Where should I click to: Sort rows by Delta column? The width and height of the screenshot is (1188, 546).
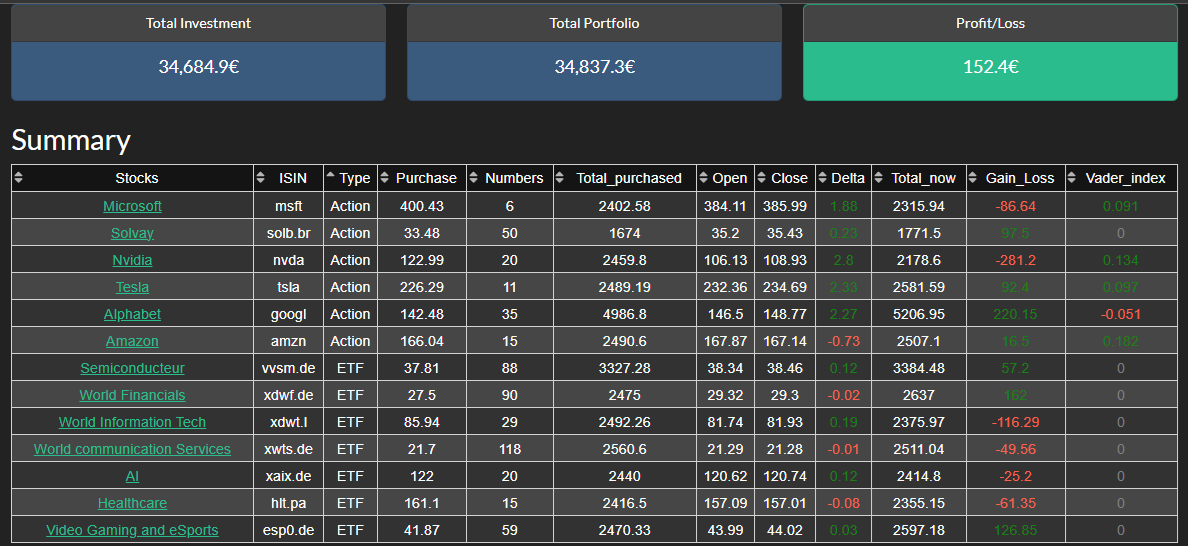(x=822, y=178)
